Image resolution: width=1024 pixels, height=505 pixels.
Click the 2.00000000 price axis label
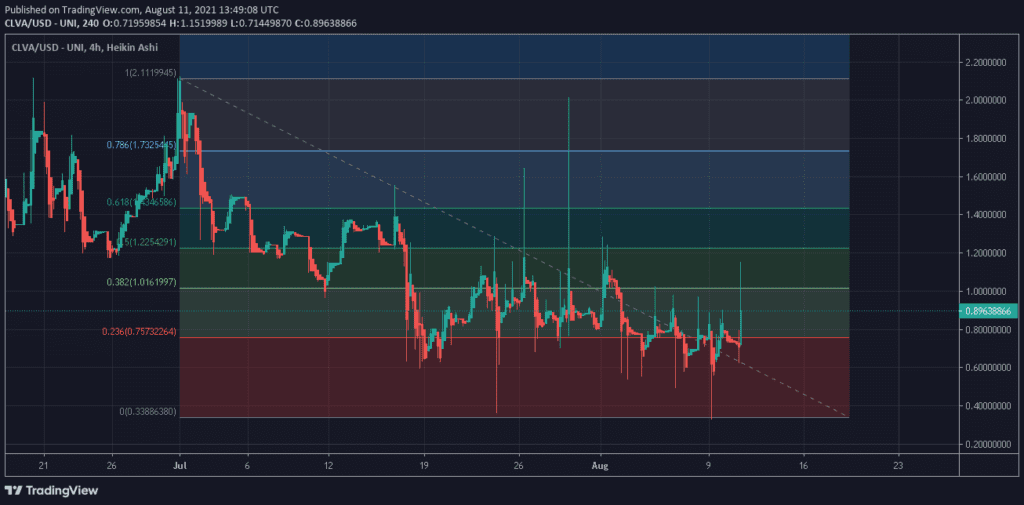coord(988,100)
